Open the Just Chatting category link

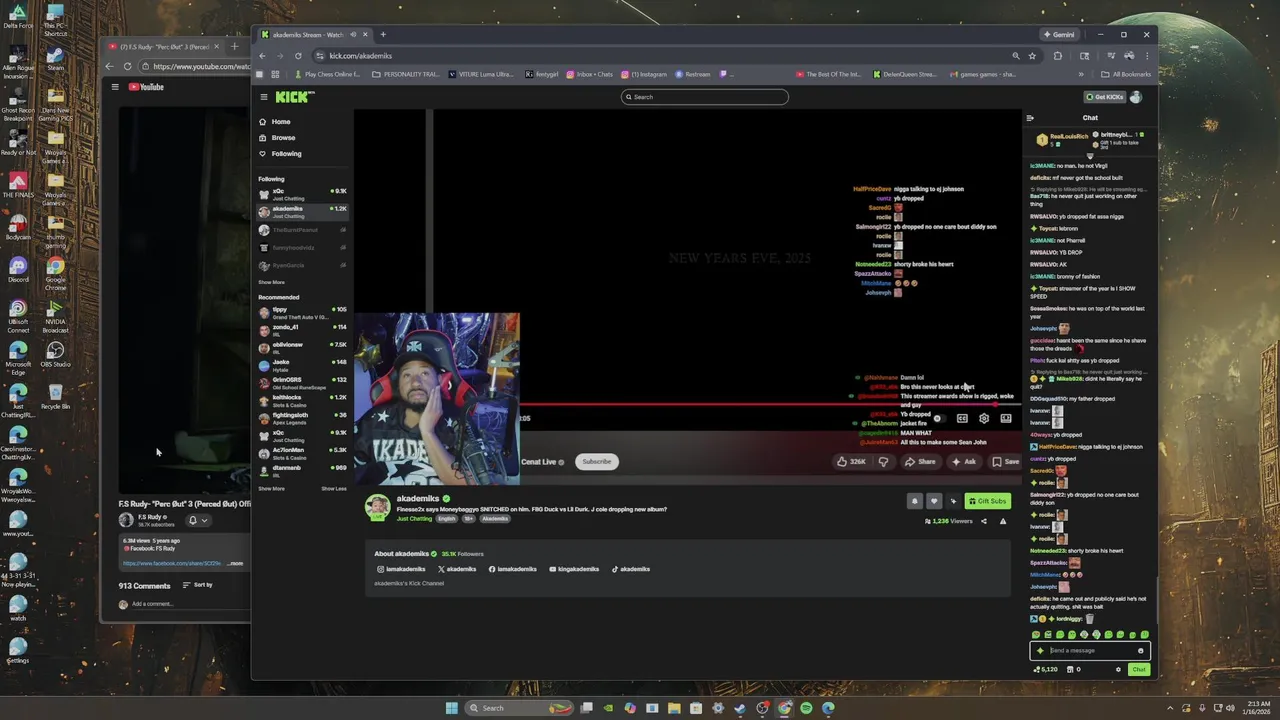point(414,519)
